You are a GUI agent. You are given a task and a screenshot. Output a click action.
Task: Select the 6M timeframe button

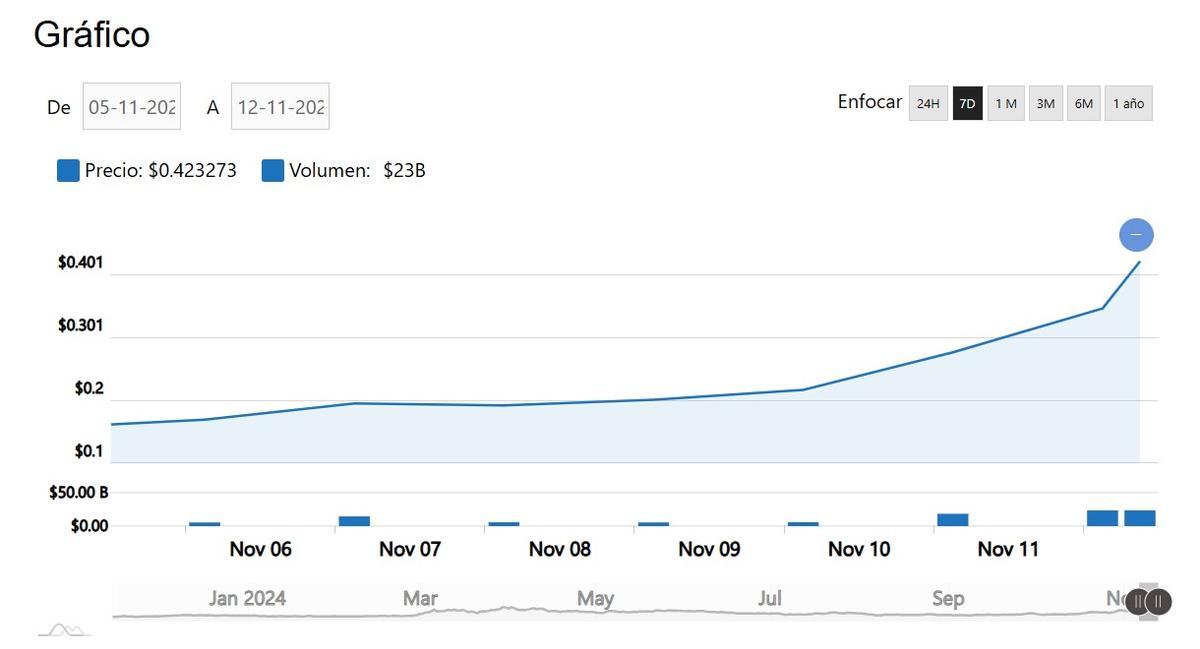[1082, 103]
